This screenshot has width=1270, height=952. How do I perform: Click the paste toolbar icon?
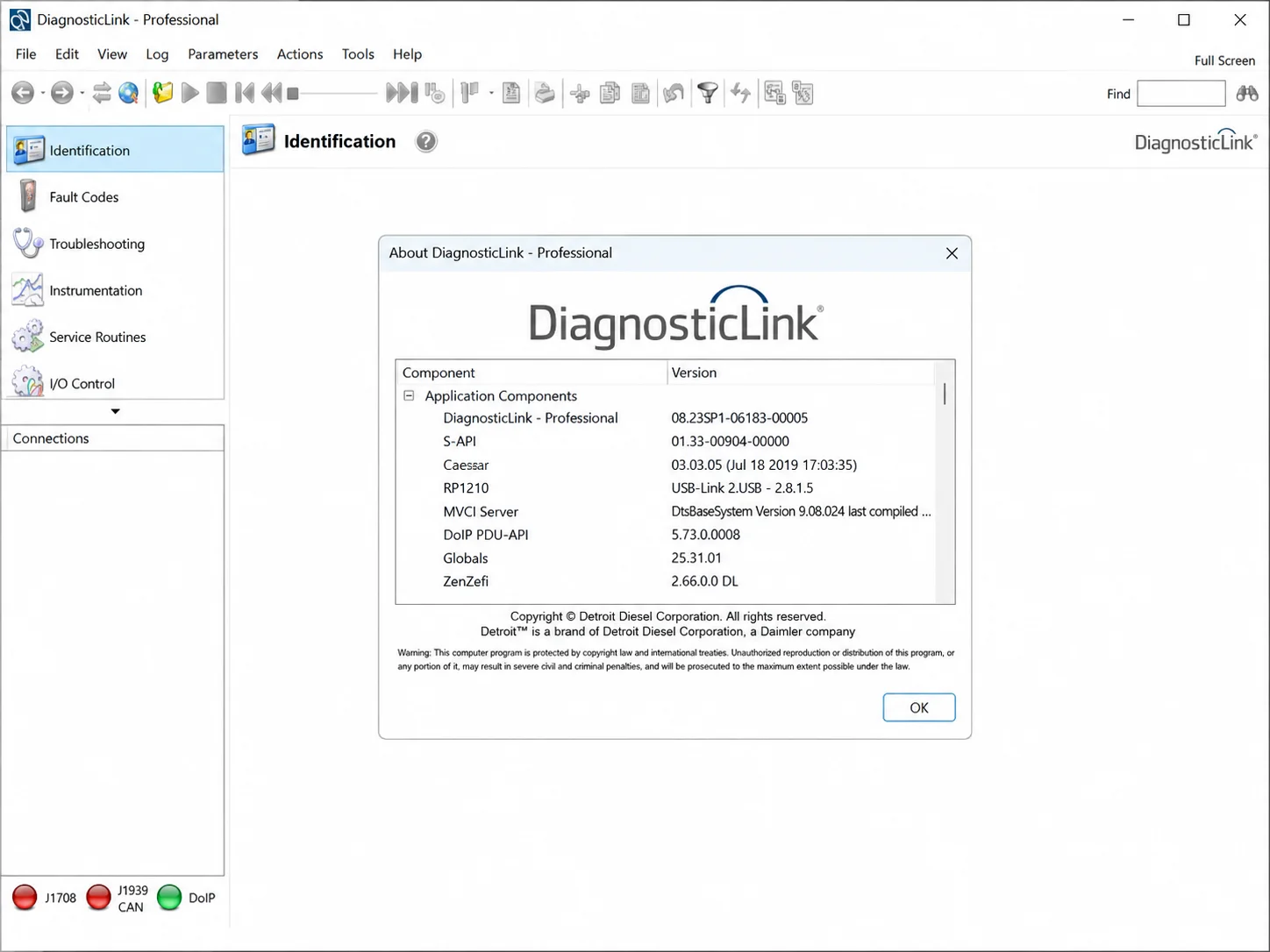point(640,93)
